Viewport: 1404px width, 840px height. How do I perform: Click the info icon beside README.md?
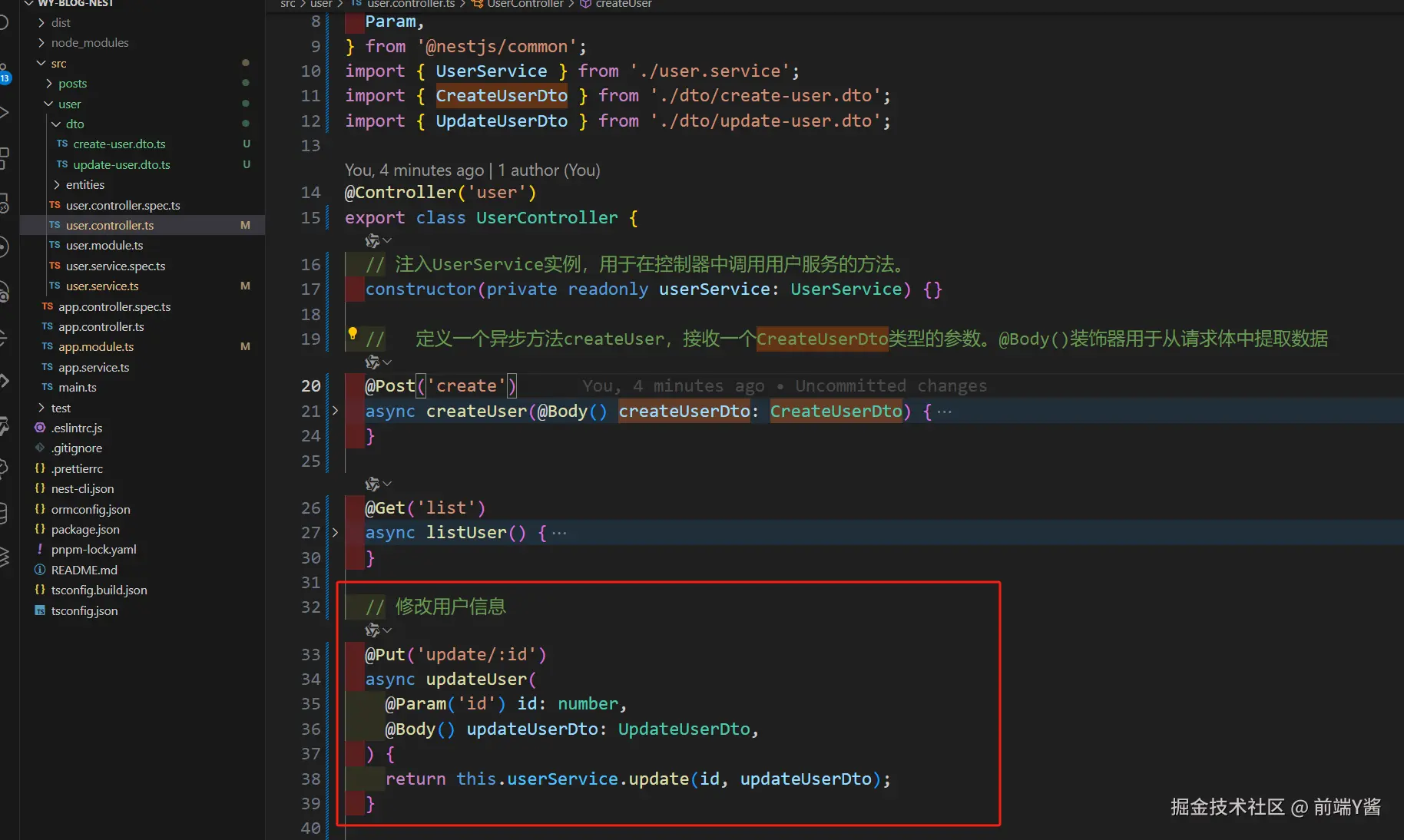[40, 570]
